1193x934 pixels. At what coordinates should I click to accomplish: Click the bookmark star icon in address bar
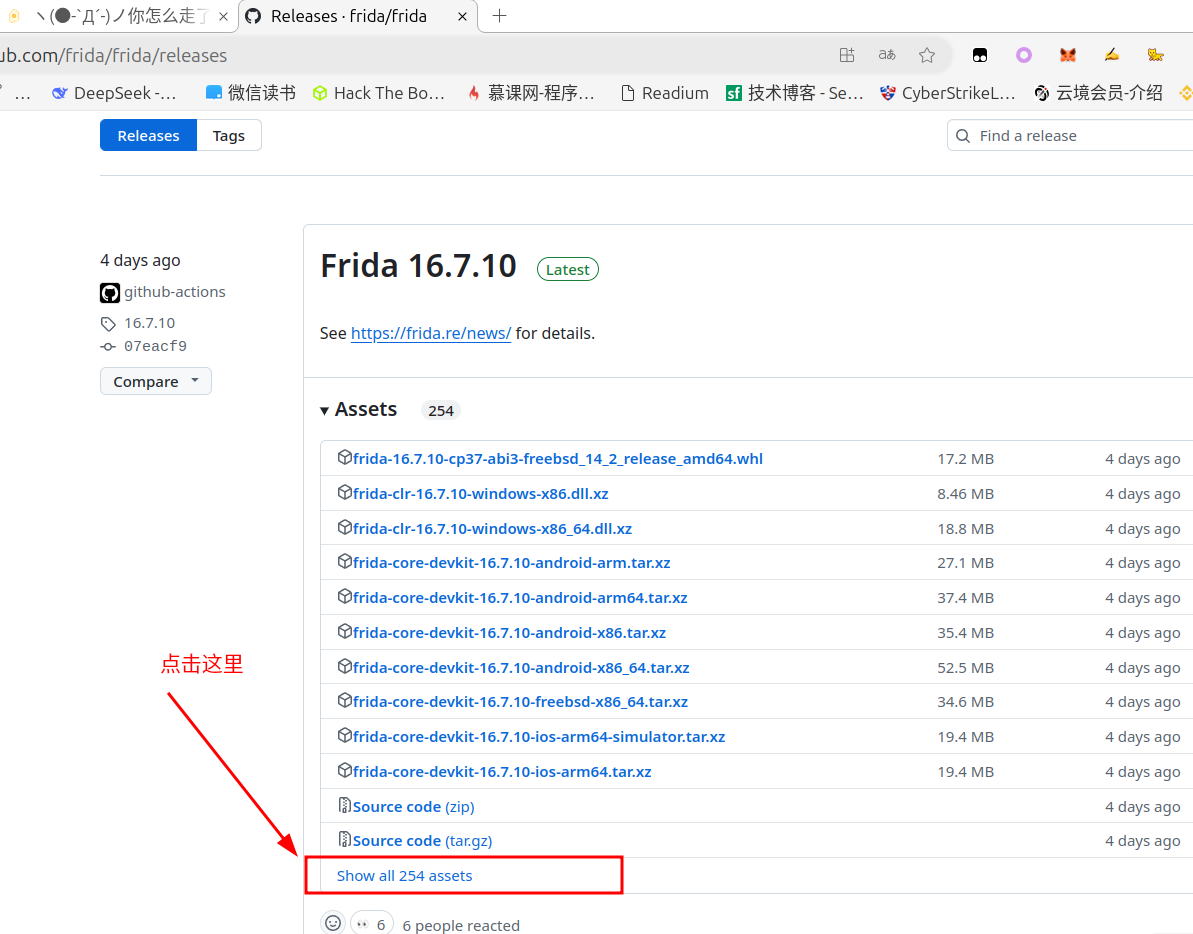pos(927,55)
